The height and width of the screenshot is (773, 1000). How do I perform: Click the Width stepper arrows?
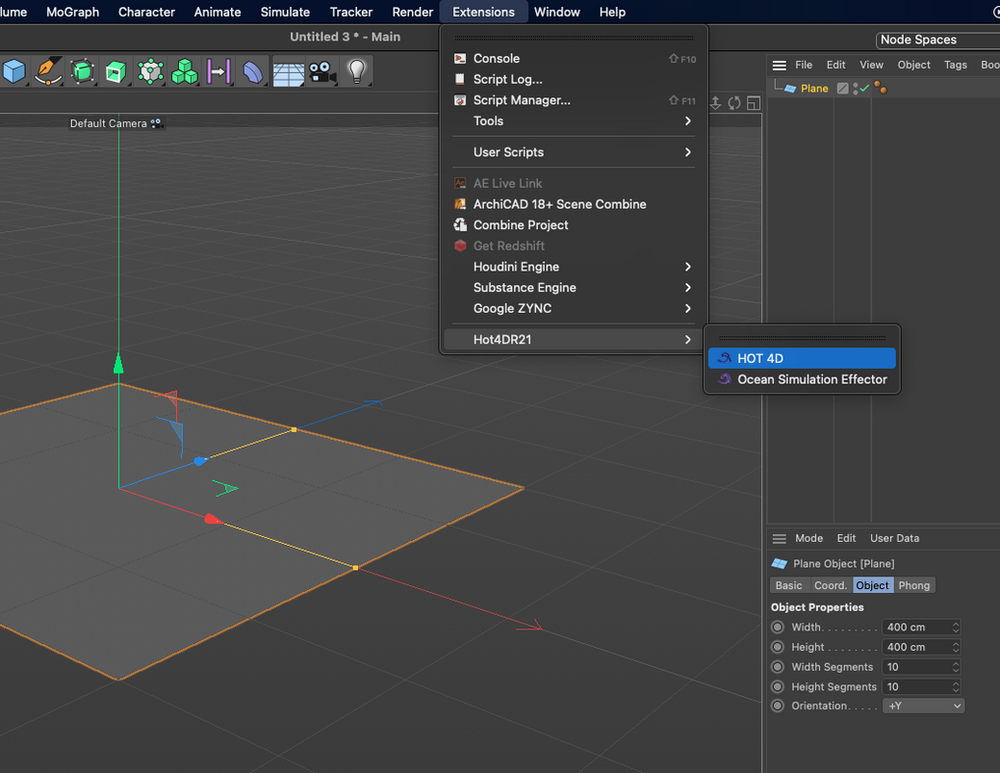(x=956, y=627)
